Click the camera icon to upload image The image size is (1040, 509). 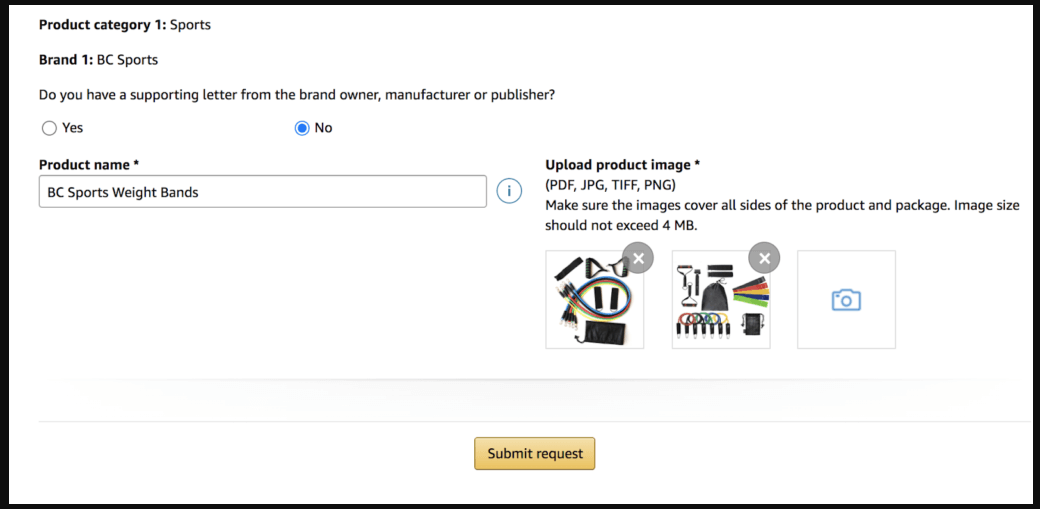(846, 299)
